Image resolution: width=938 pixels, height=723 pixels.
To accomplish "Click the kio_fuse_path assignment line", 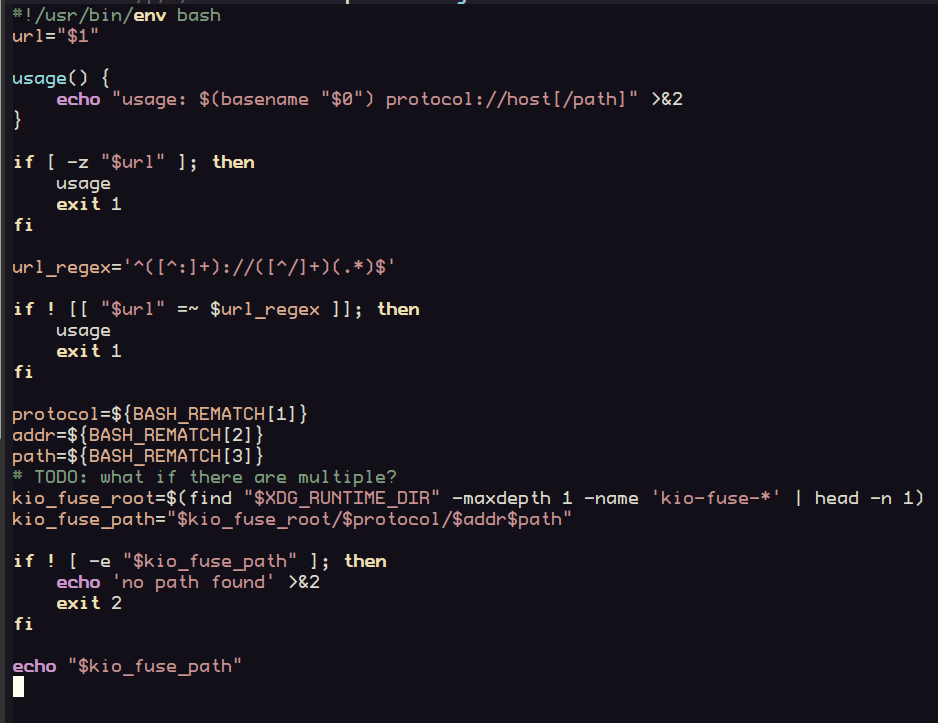I will [292, 518].
